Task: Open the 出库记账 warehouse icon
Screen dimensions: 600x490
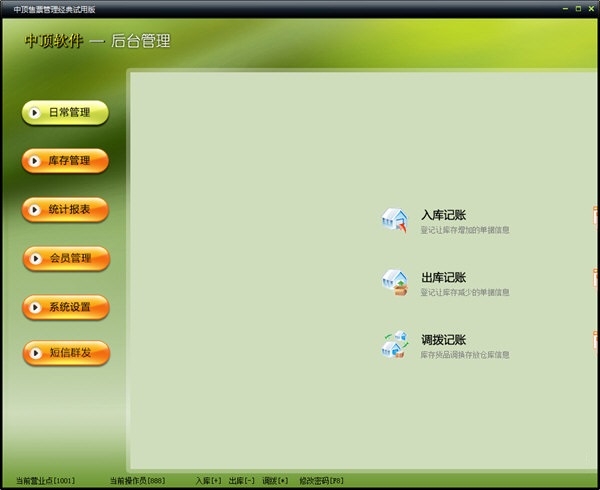Action: [395, 283]
